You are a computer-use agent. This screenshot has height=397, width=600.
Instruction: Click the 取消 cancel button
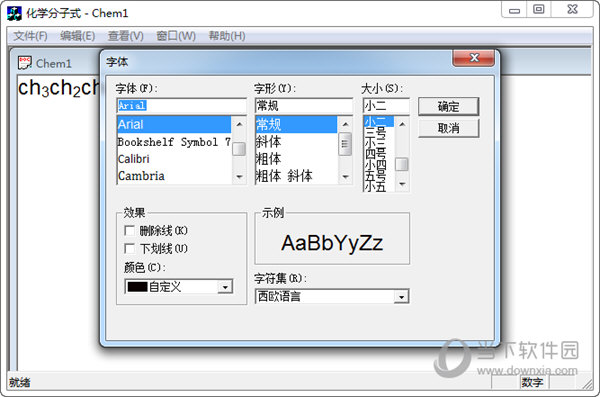tap(448, 128)
